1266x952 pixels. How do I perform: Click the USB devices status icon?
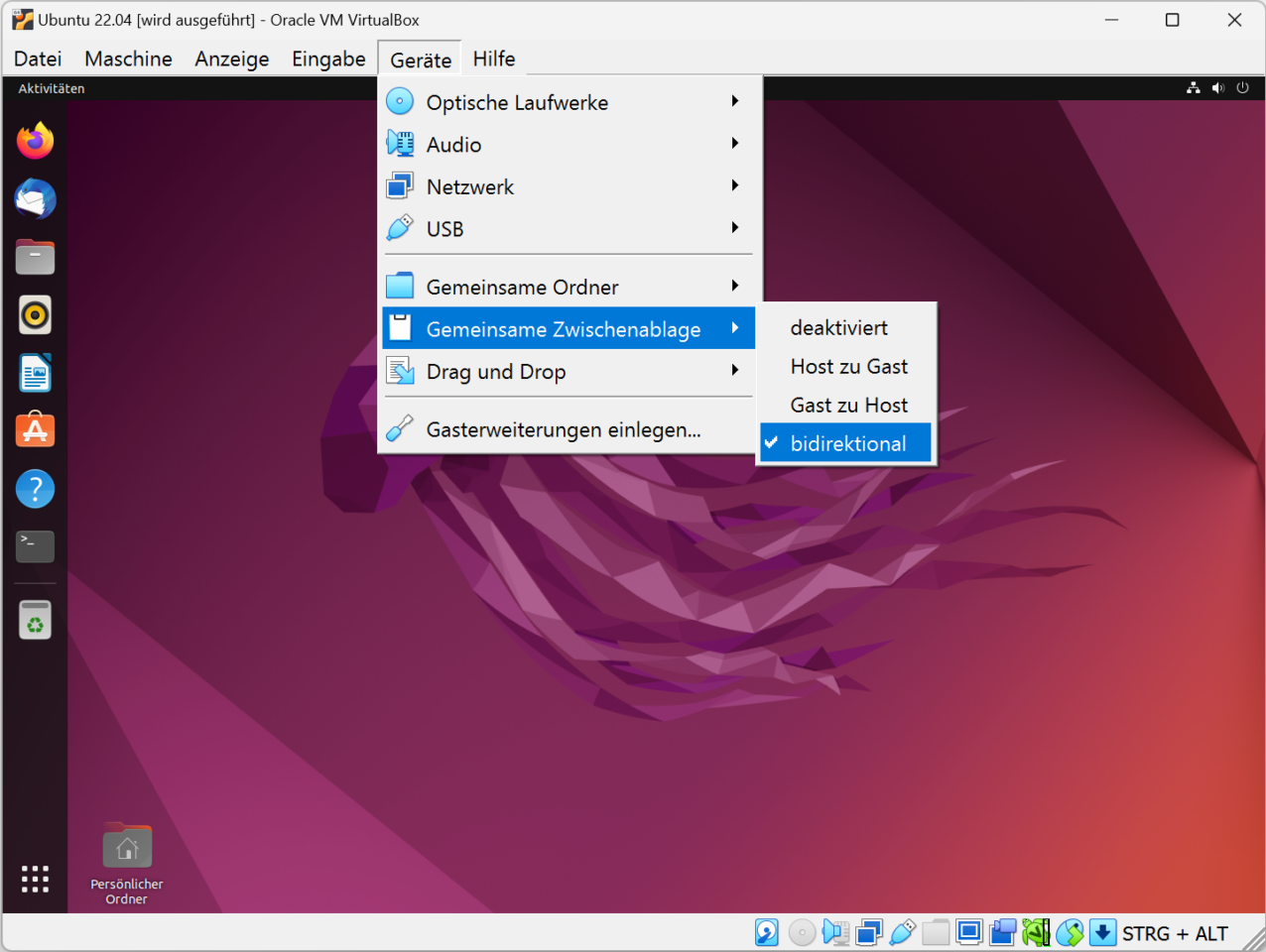click(902, 933)
